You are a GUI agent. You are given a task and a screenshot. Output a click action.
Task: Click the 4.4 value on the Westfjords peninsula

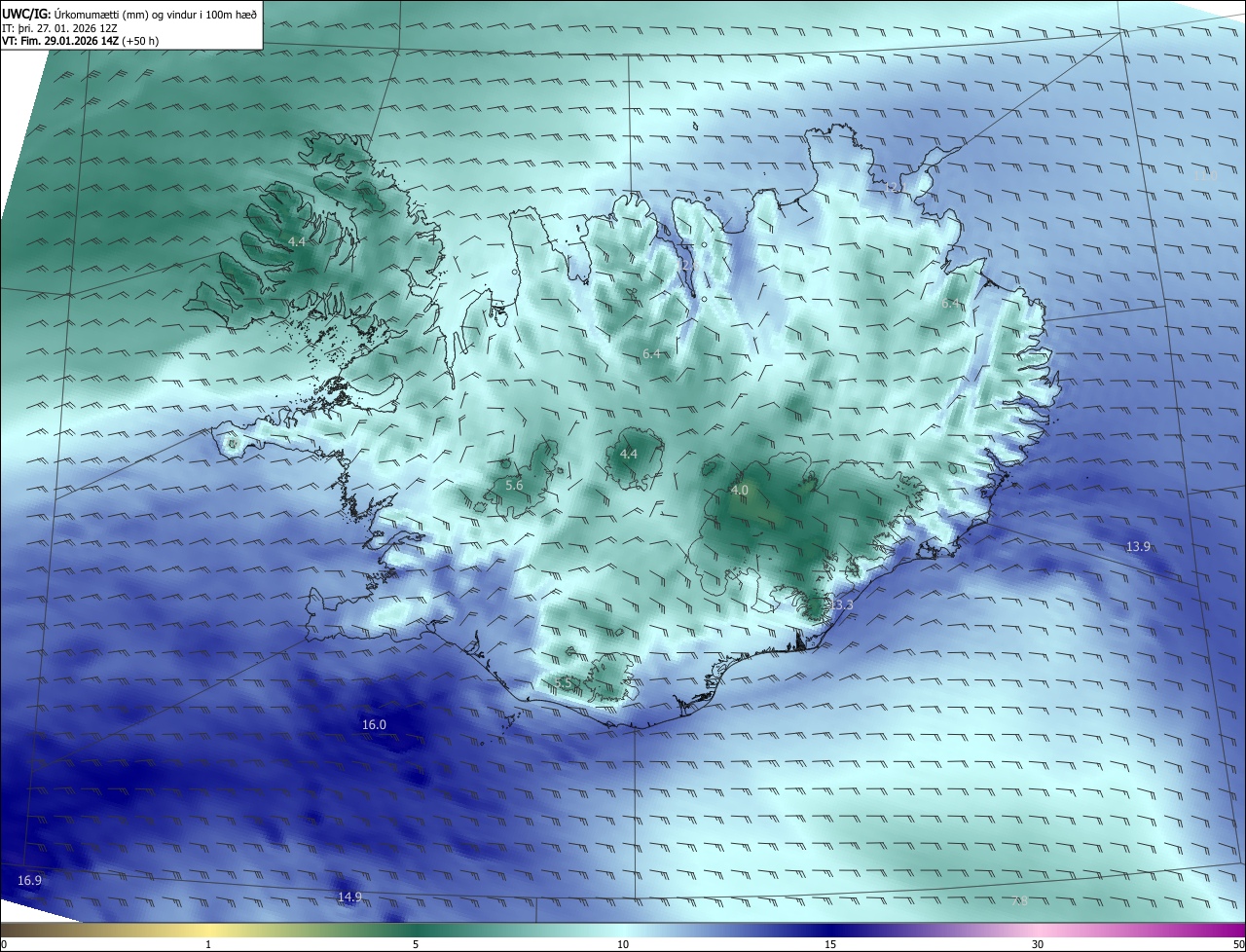(297, 240)
